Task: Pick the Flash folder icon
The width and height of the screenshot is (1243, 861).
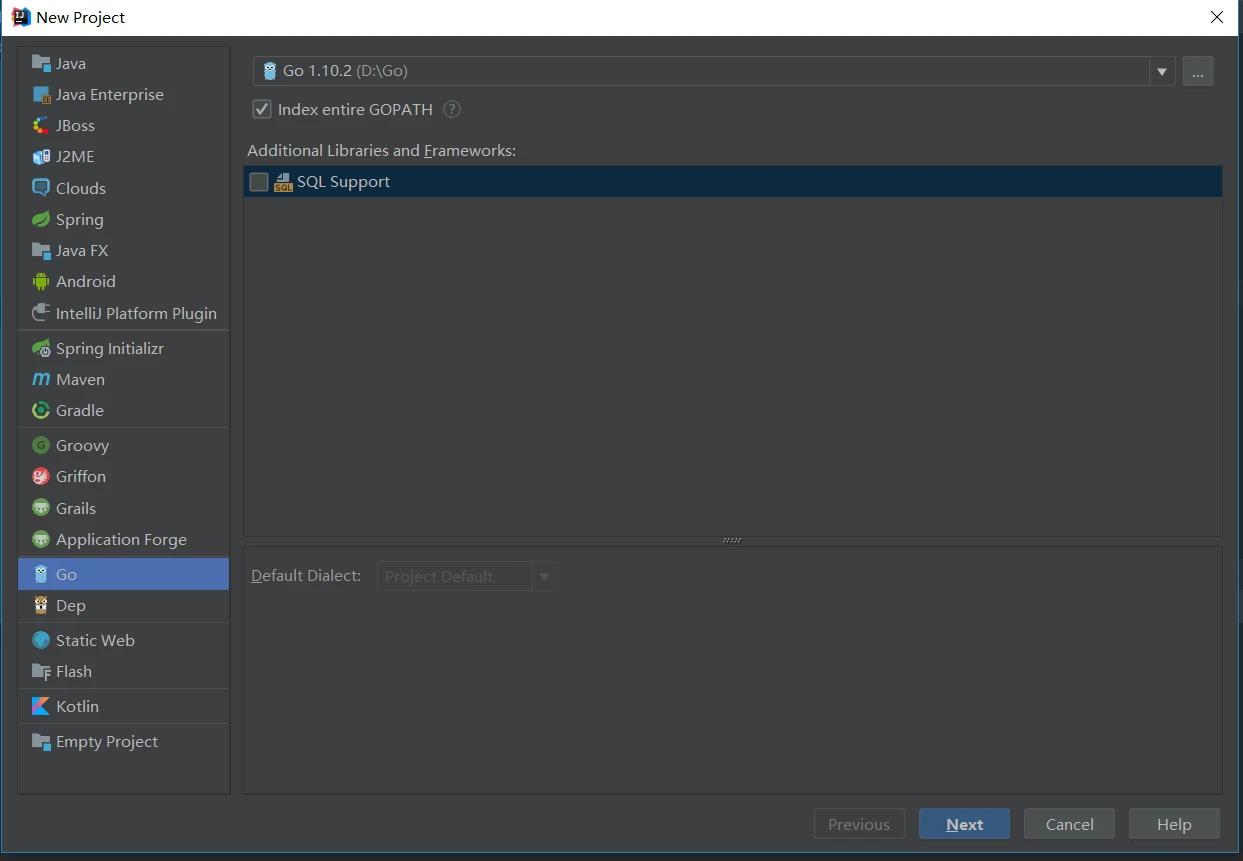Action: (x=41, y=671)
